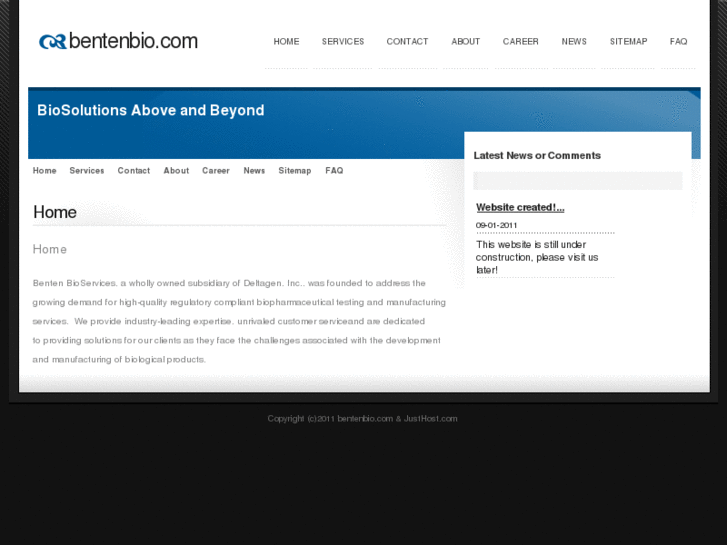Click the Home link in the secondary menu

click(x=45, y=171)
